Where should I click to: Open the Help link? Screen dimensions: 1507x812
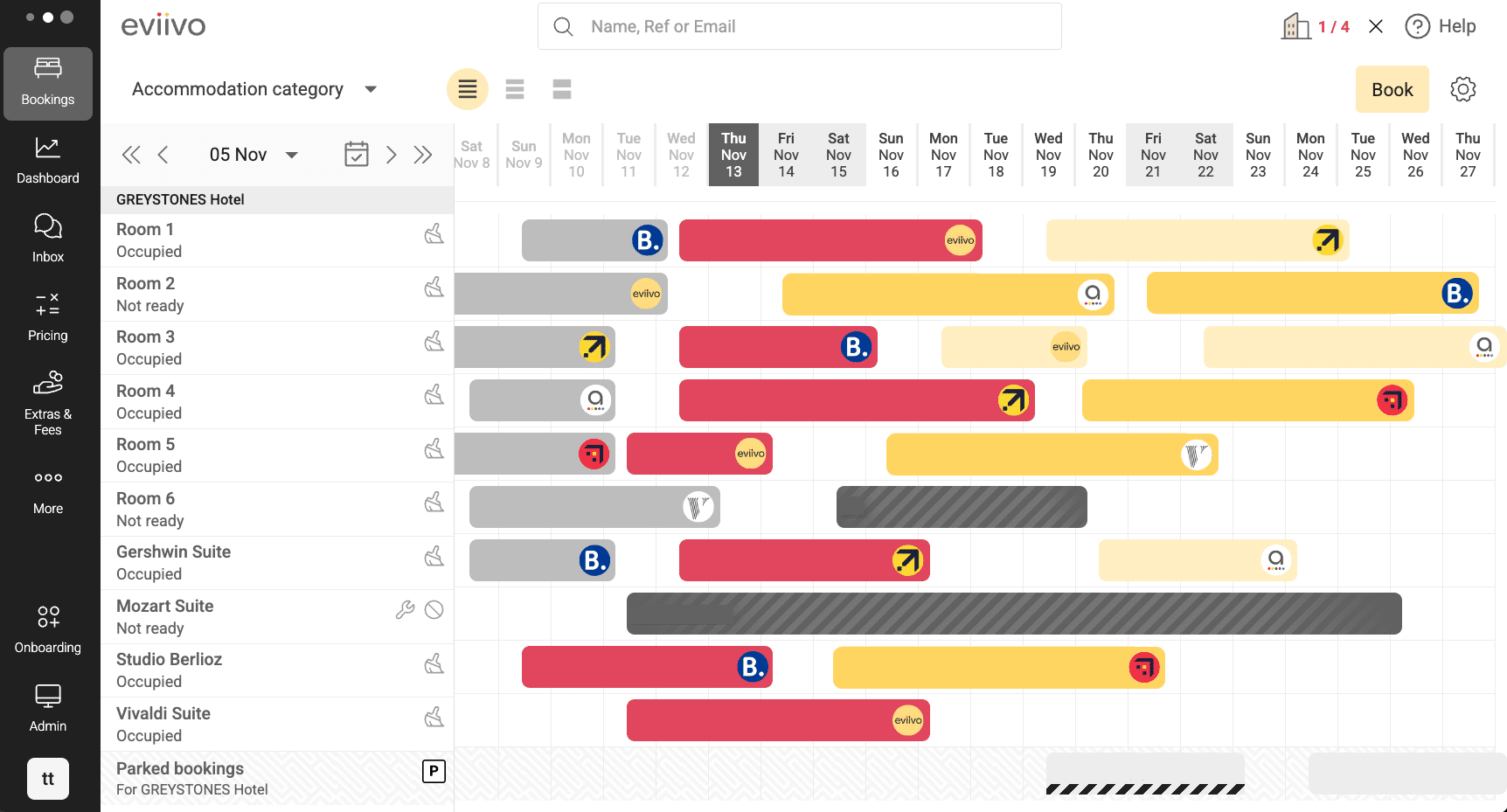(1441, 26)
